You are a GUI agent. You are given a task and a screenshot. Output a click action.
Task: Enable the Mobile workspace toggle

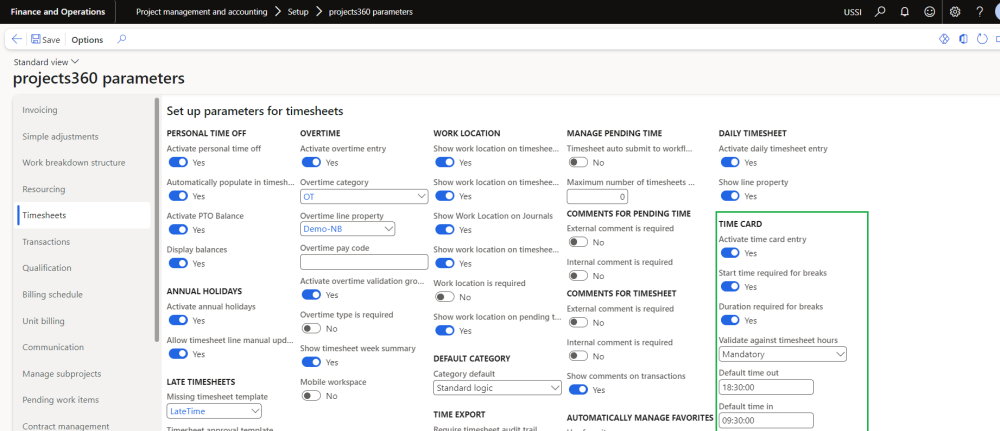pos(311,396)
